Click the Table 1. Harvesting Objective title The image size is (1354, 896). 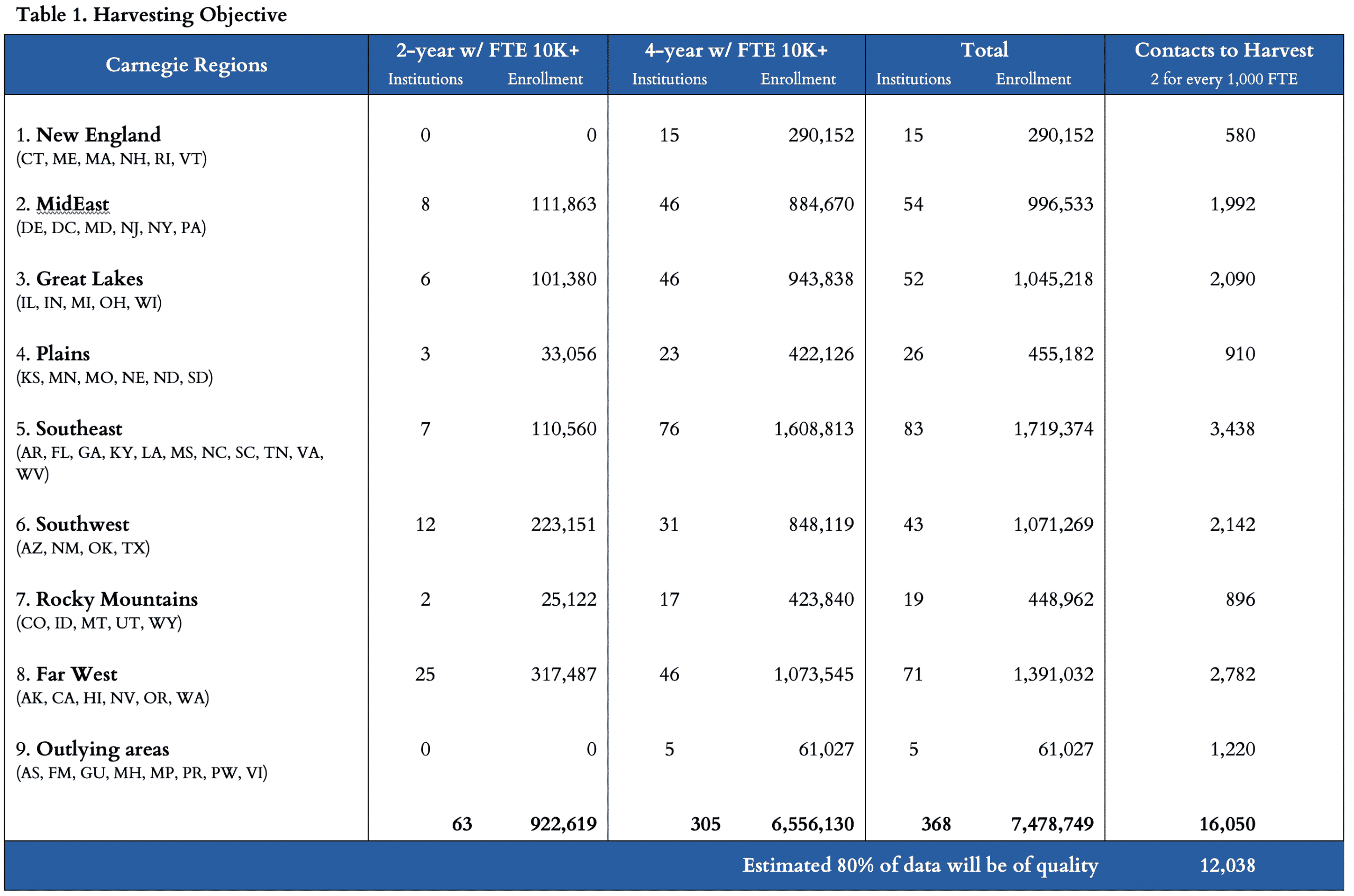tap(151, 15)
